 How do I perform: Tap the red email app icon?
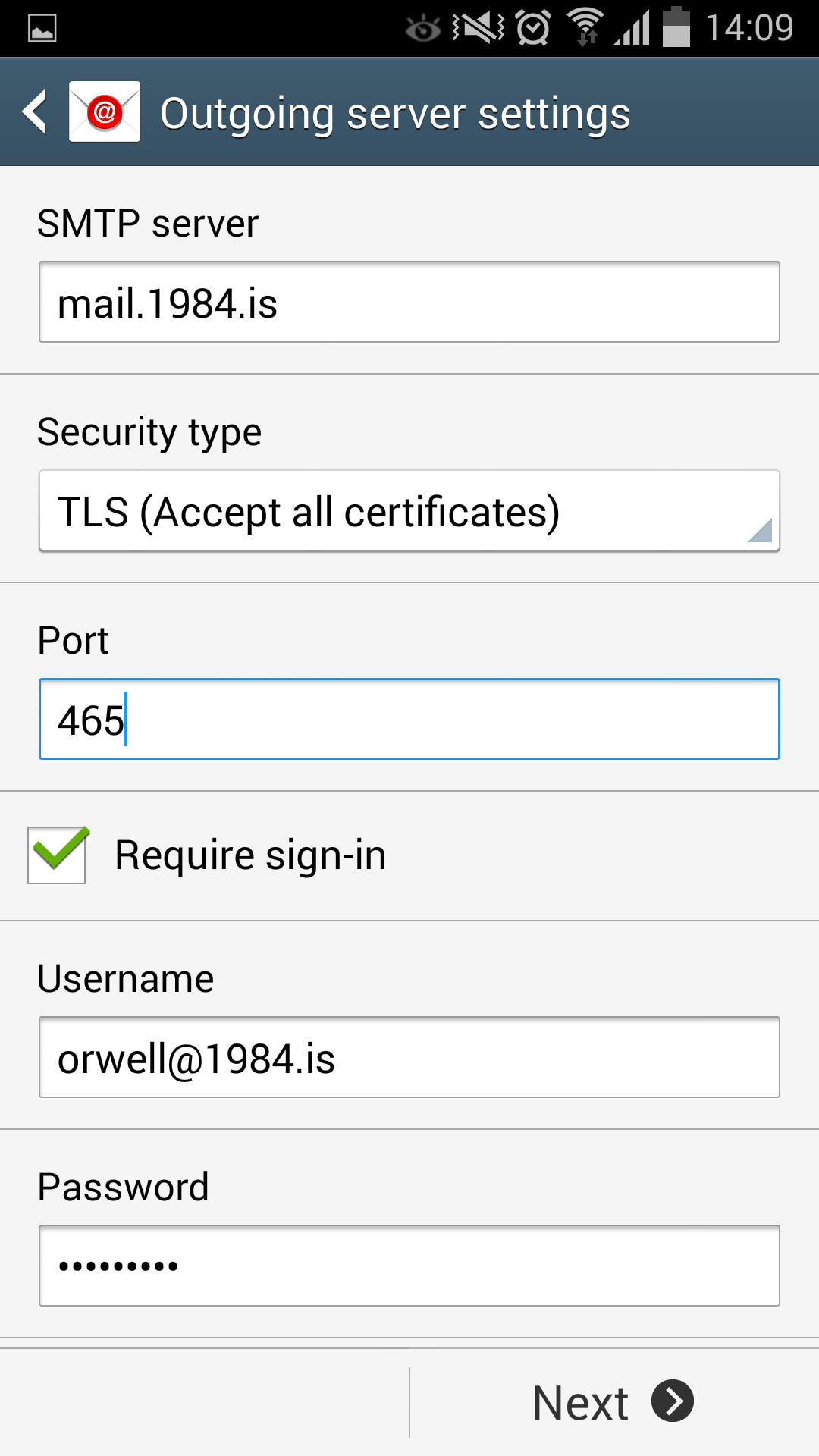[105, 112]
